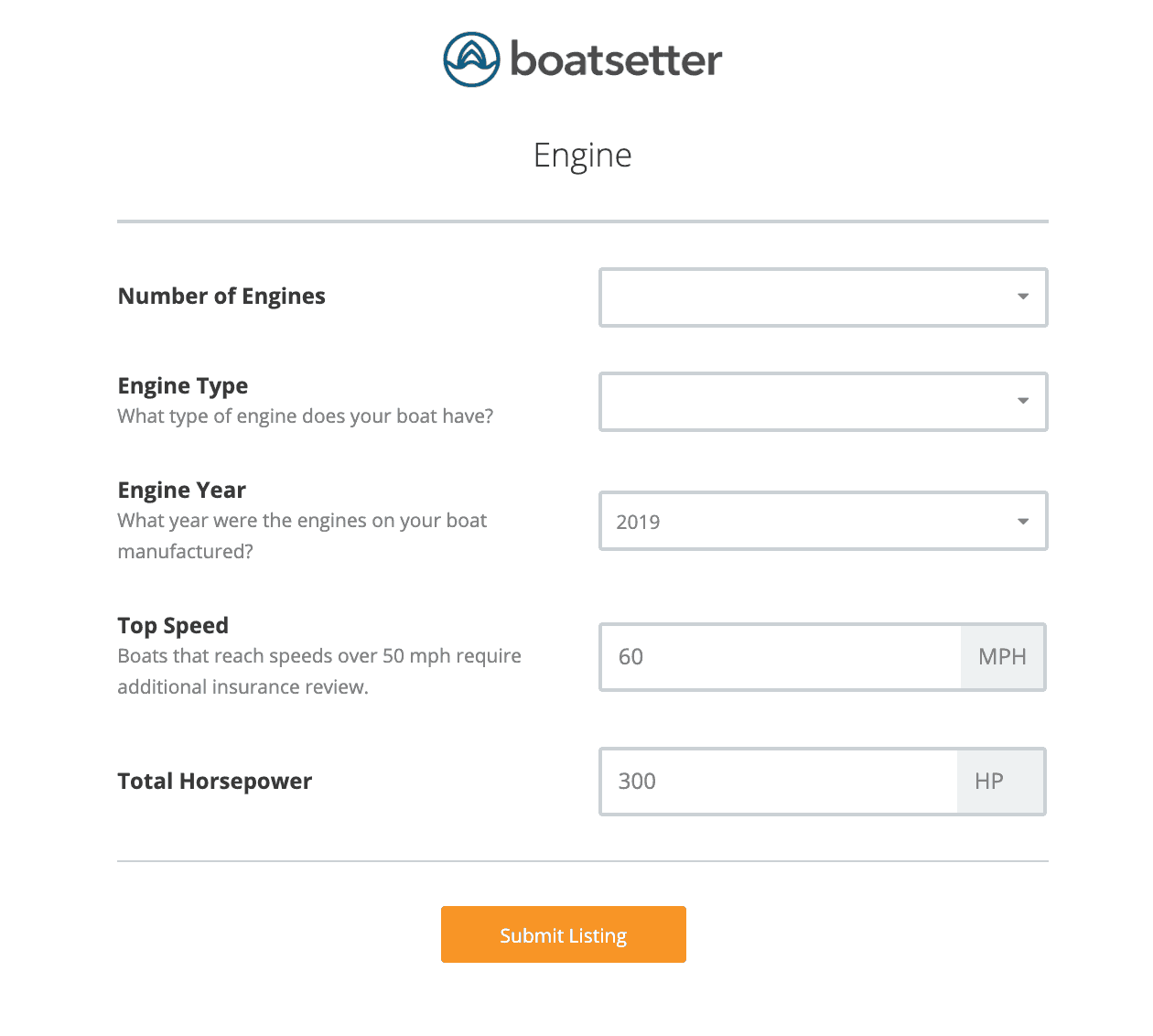
Task: Click the dropdown arrow for Engine Type
Action: (1022, 401)
